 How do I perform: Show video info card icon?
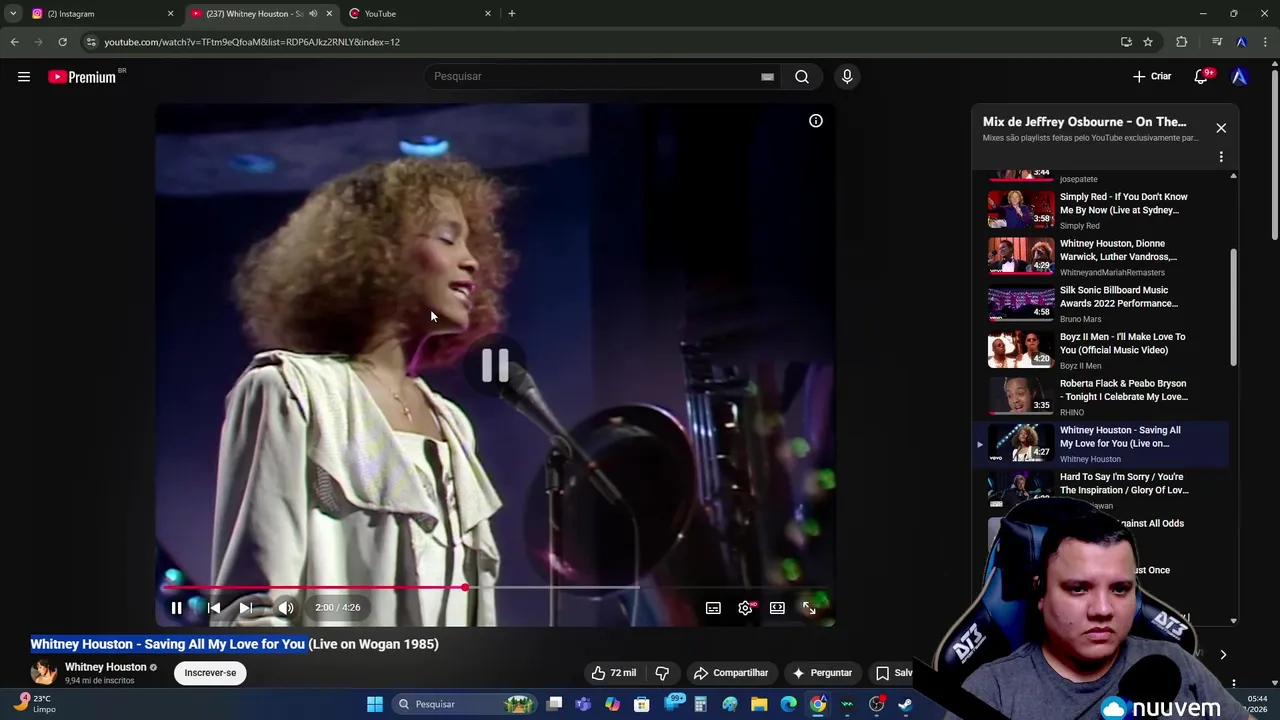click(816, 121)
